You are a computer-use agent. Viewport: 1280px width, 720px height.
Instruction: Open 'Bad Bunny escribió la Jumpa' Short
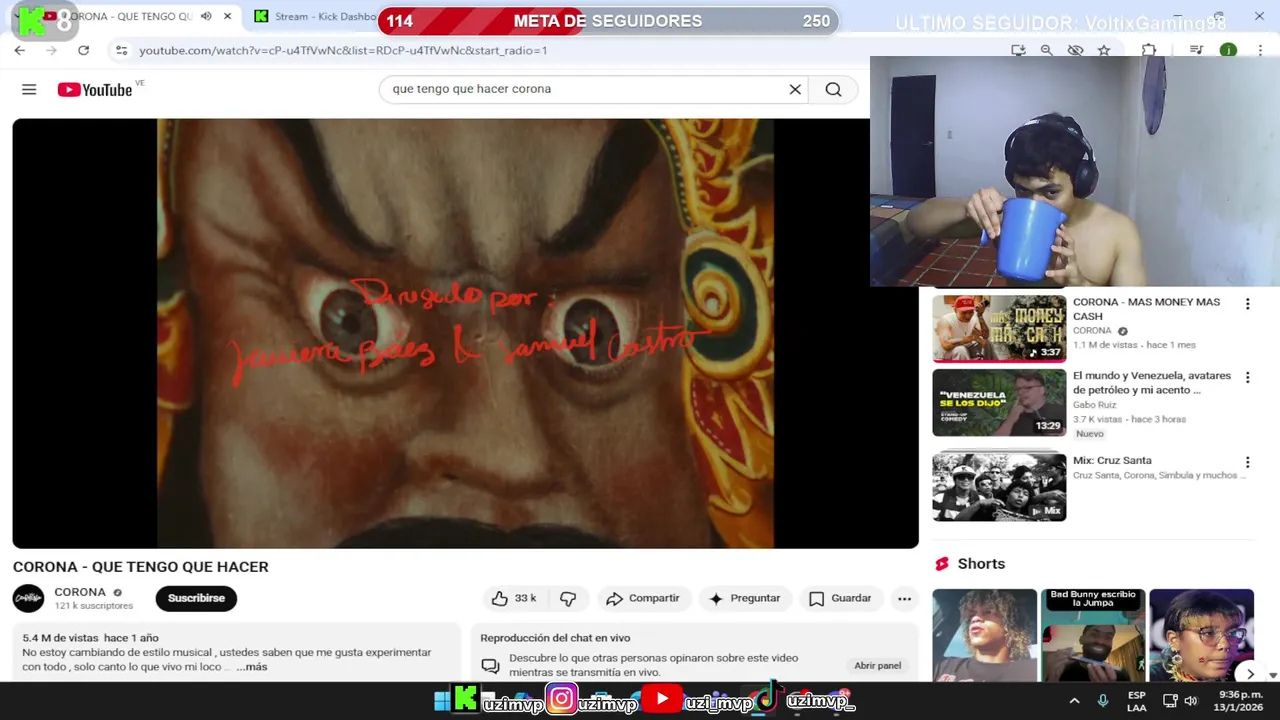pyautogui.click(x=1093, y=636)
